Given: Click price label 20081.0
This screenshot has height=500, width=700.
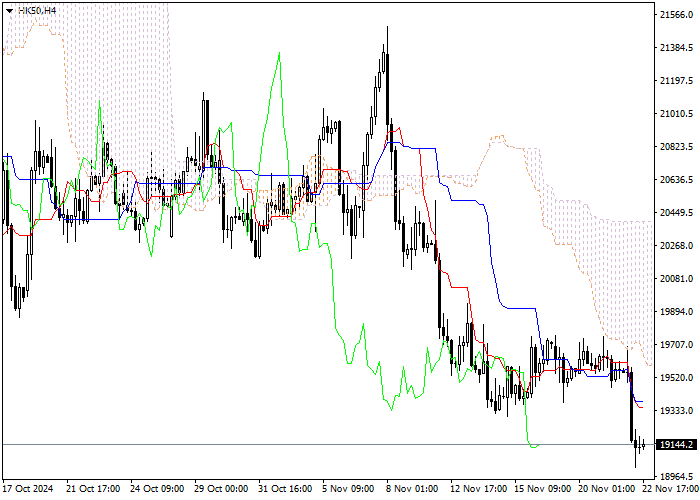Looking at the screenshot, I should pyautogui.click(x=676, y=279).
